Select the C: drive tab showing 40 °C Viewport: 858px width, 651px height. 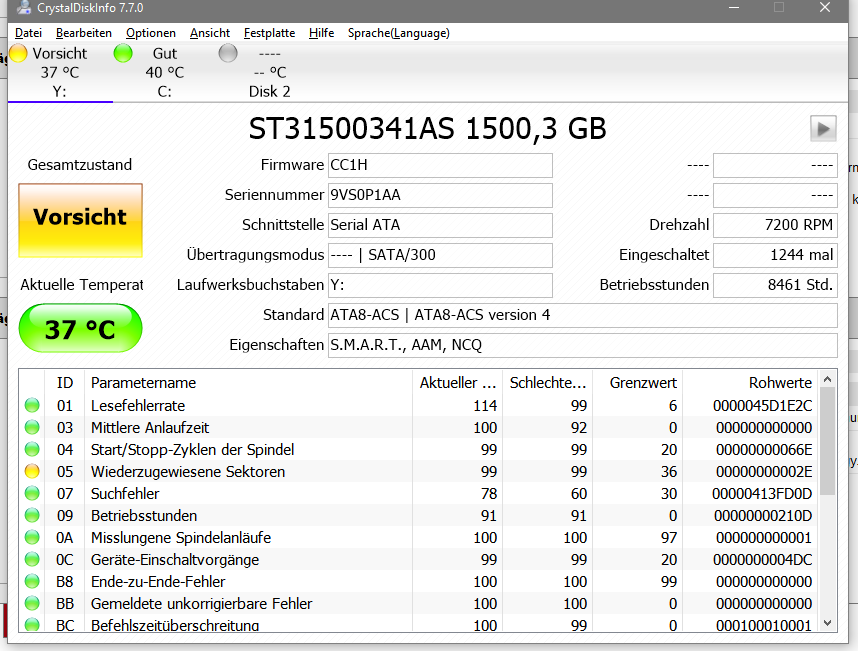click(x=165, y=72)
